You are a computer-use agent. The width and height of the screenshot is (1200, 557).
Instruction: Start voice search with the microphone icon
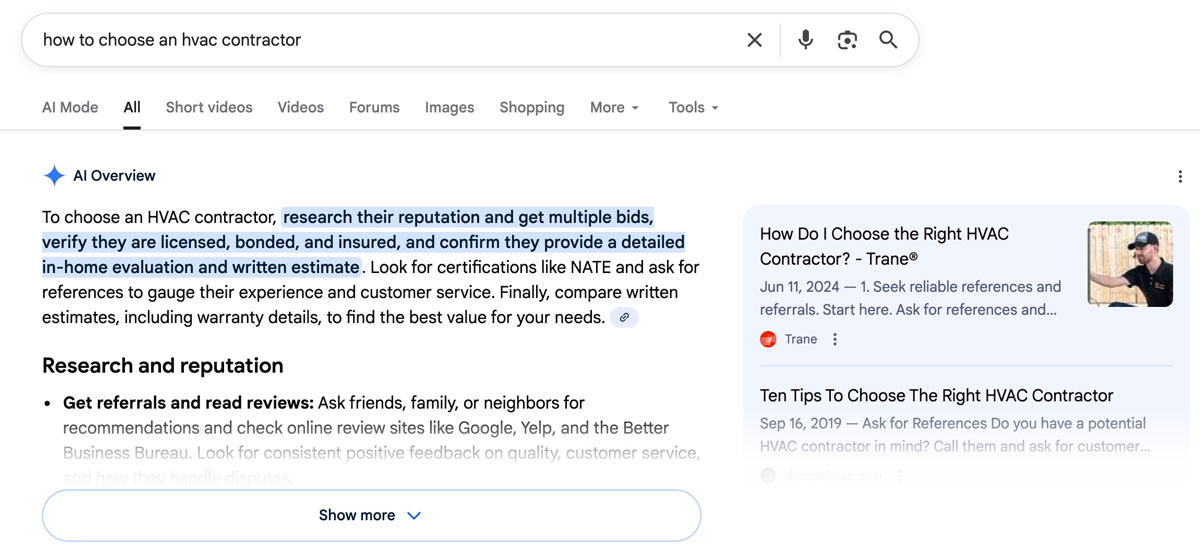pyautogui.click(x=805, y=40)
